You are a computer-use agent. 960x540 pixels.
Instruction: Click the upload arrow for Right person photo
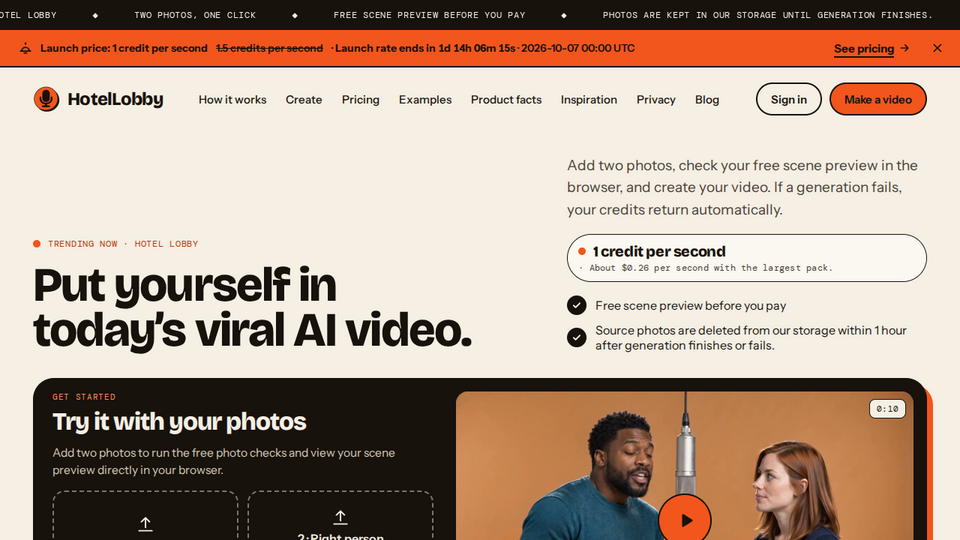pyautogui.click(x=340, y=517)
